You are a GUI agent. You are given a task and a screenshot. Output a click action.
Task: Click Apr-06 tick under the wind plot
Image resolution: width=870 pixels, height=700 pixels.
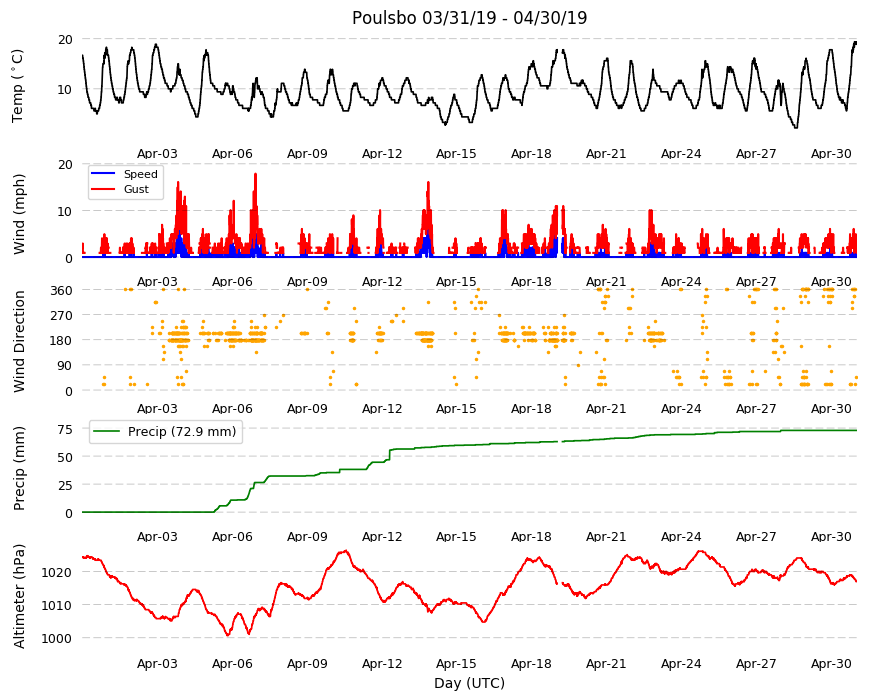click(232, 281)
